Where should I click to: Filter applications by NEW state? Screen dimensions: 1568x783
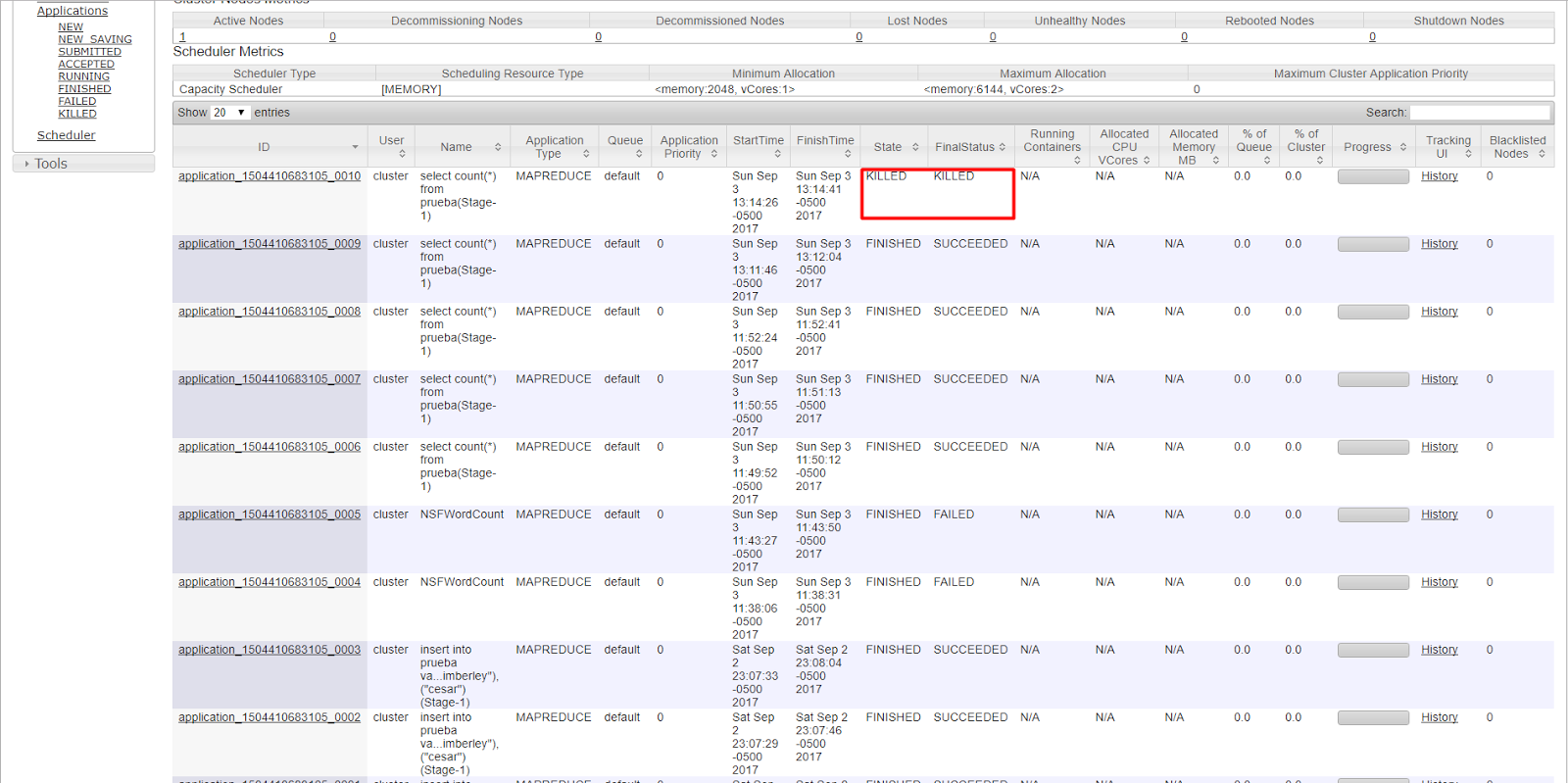[71, 27]
